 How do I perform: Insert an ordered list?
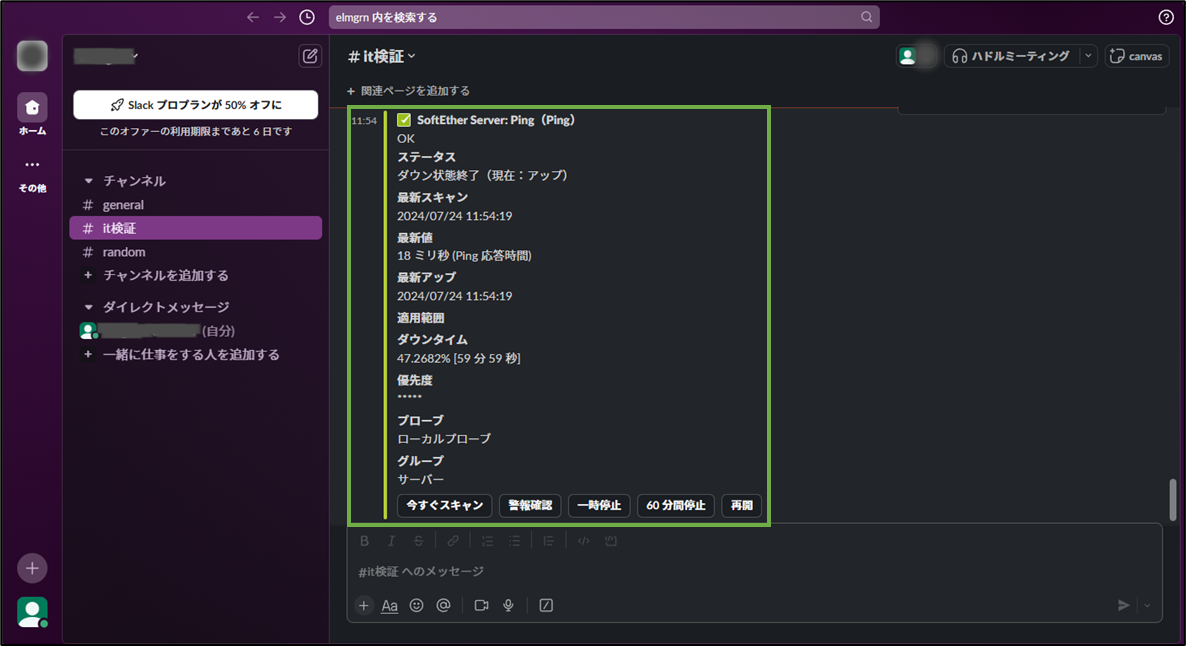coord(487,541)
